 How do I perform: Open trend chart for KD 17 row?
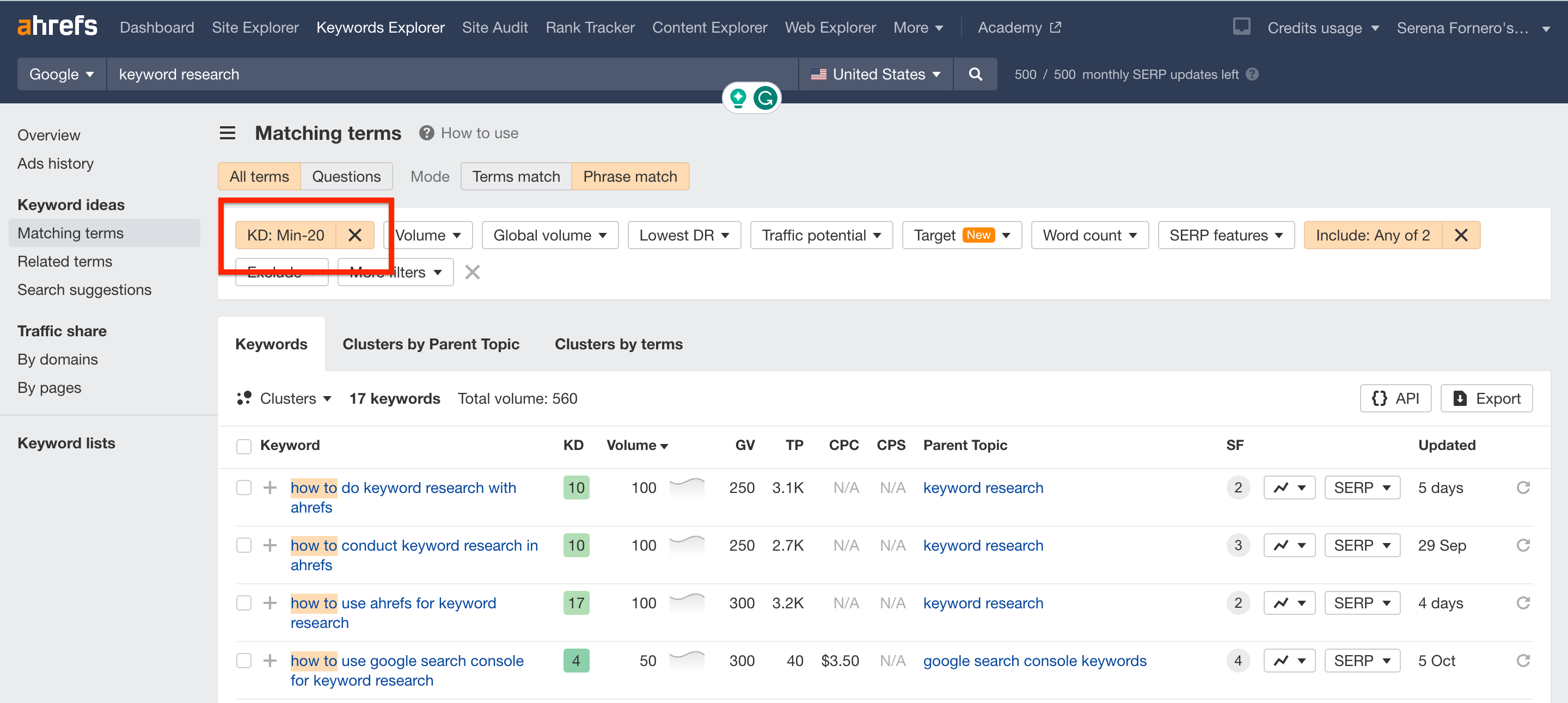pyautogui.click(x=1289, y=603)
